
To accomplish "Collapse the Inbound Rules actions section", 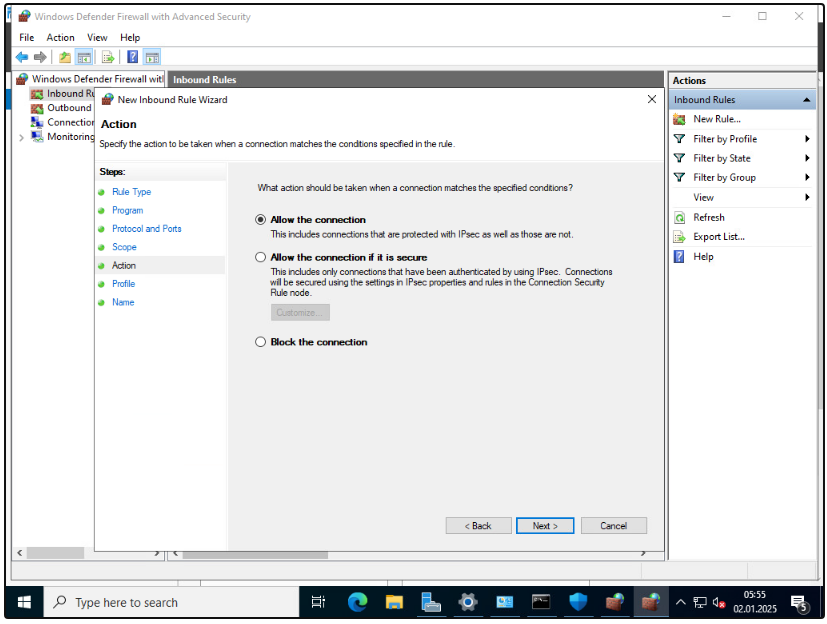I will click(806, 100).
